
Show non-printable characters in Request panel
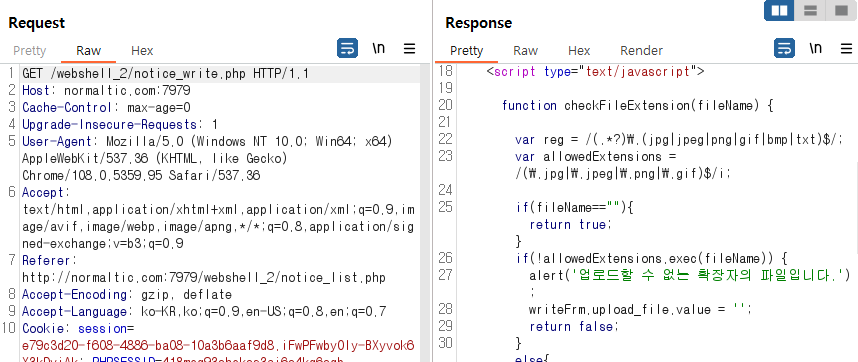379,48
